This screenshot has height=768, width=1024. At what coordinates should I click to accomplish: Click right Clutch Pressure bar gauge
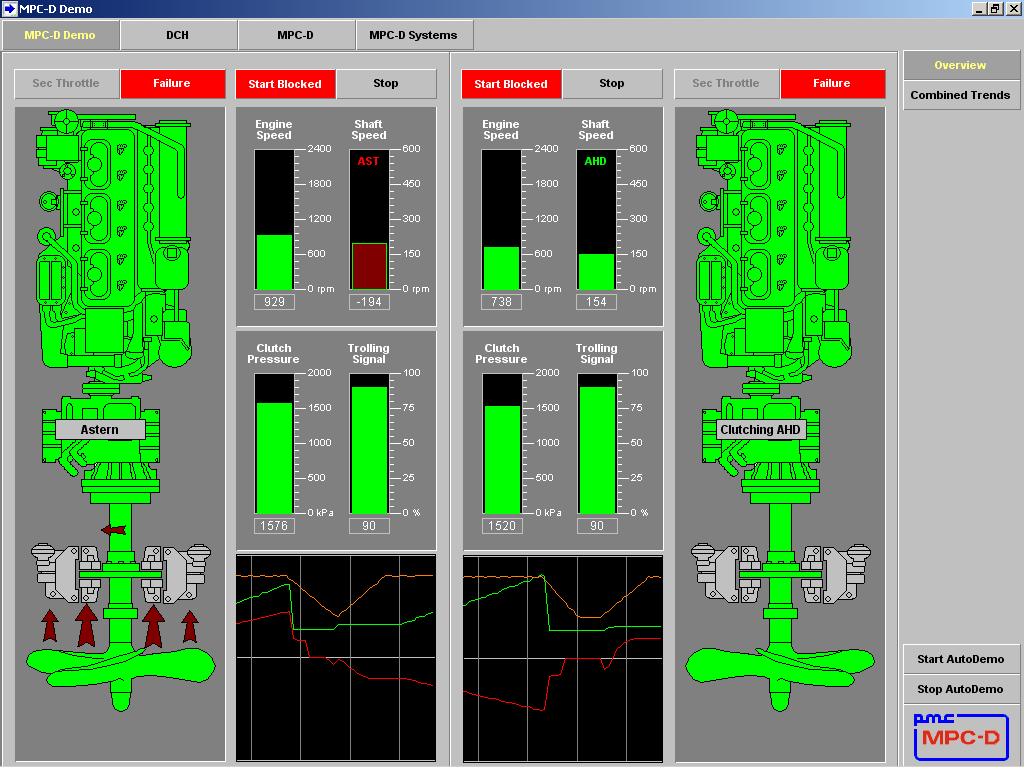[x=502, y=443]
